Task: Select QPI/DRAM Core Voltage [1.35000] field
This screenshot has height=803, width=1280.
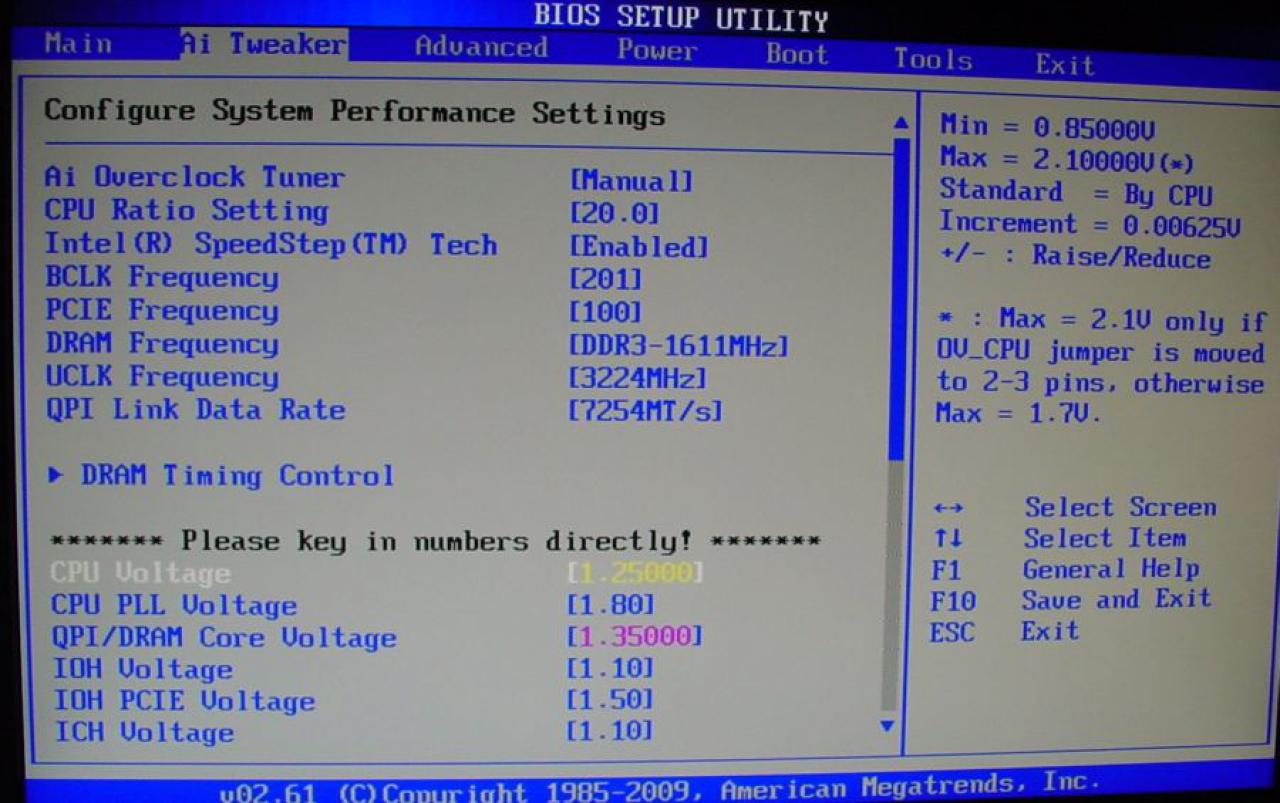Action: click(635, 636)
